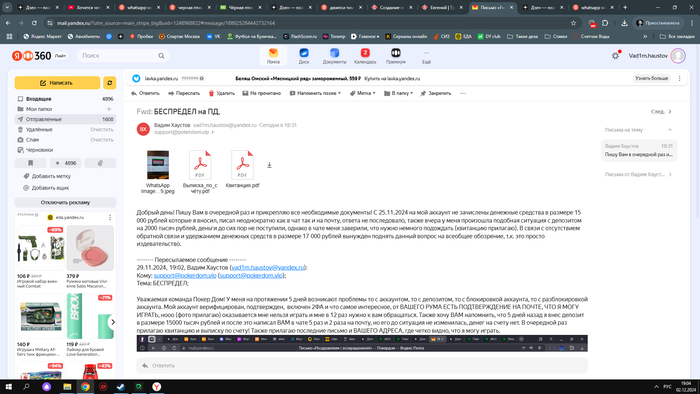700x394 pixels.
Task: Download all attachments
Action: click(269, 165)
